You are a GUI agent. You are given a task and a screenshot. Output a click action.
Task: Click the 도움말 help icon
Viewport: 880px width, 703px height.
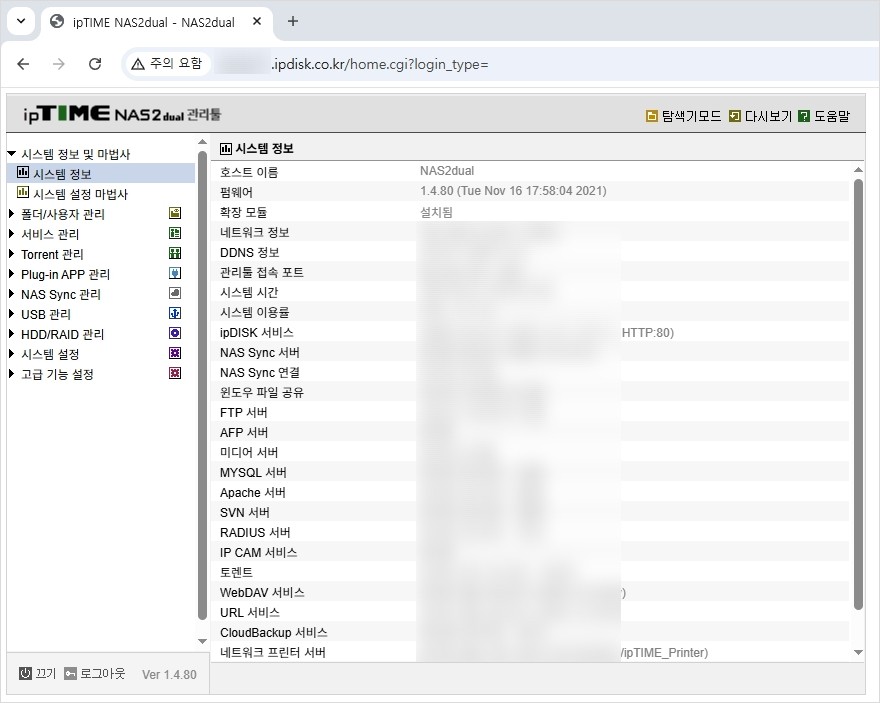(x=804, y=116)
